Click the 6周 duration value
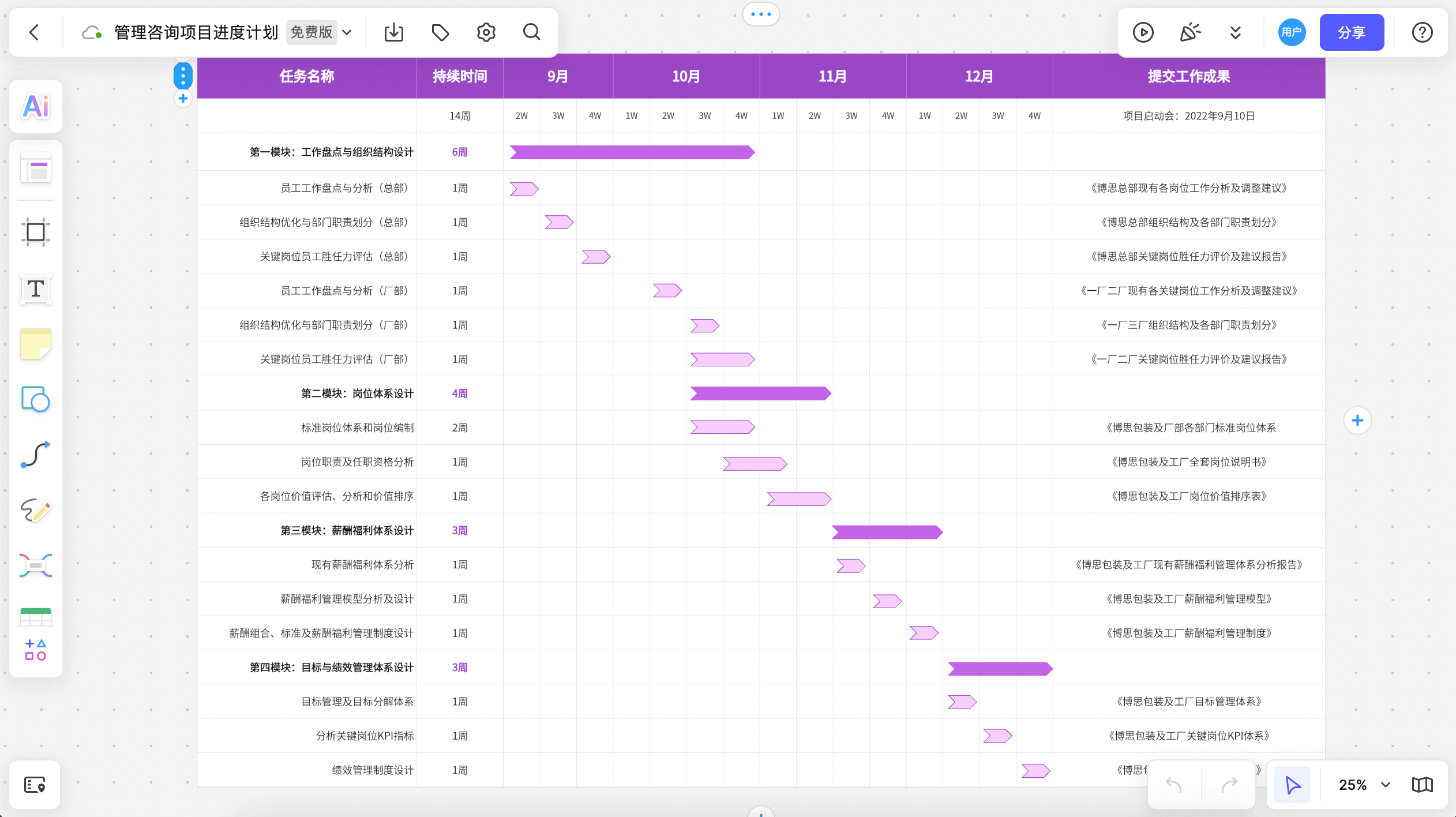Image resolution: width=1456 pixels, height=817 pixels. coord(460,152)
